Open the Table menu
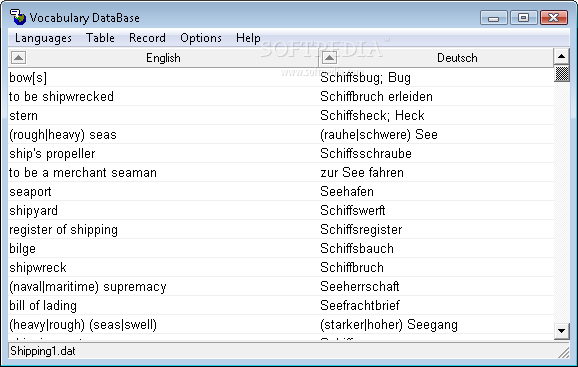The height and width of the screenshot is (367, 578). [100, 38]
